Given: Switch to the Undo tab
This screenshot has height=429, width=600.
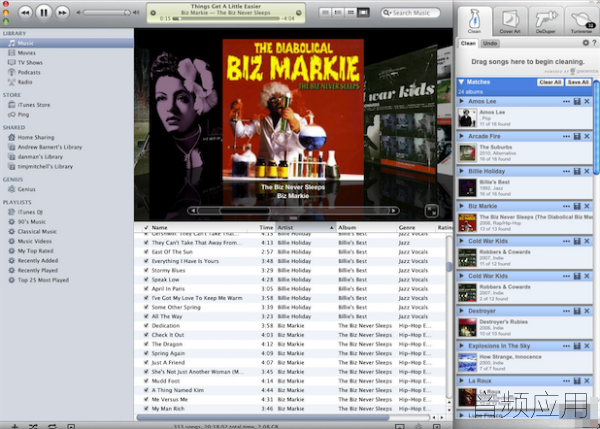Looking at the screenshot, I should click(x=490, y=43).
